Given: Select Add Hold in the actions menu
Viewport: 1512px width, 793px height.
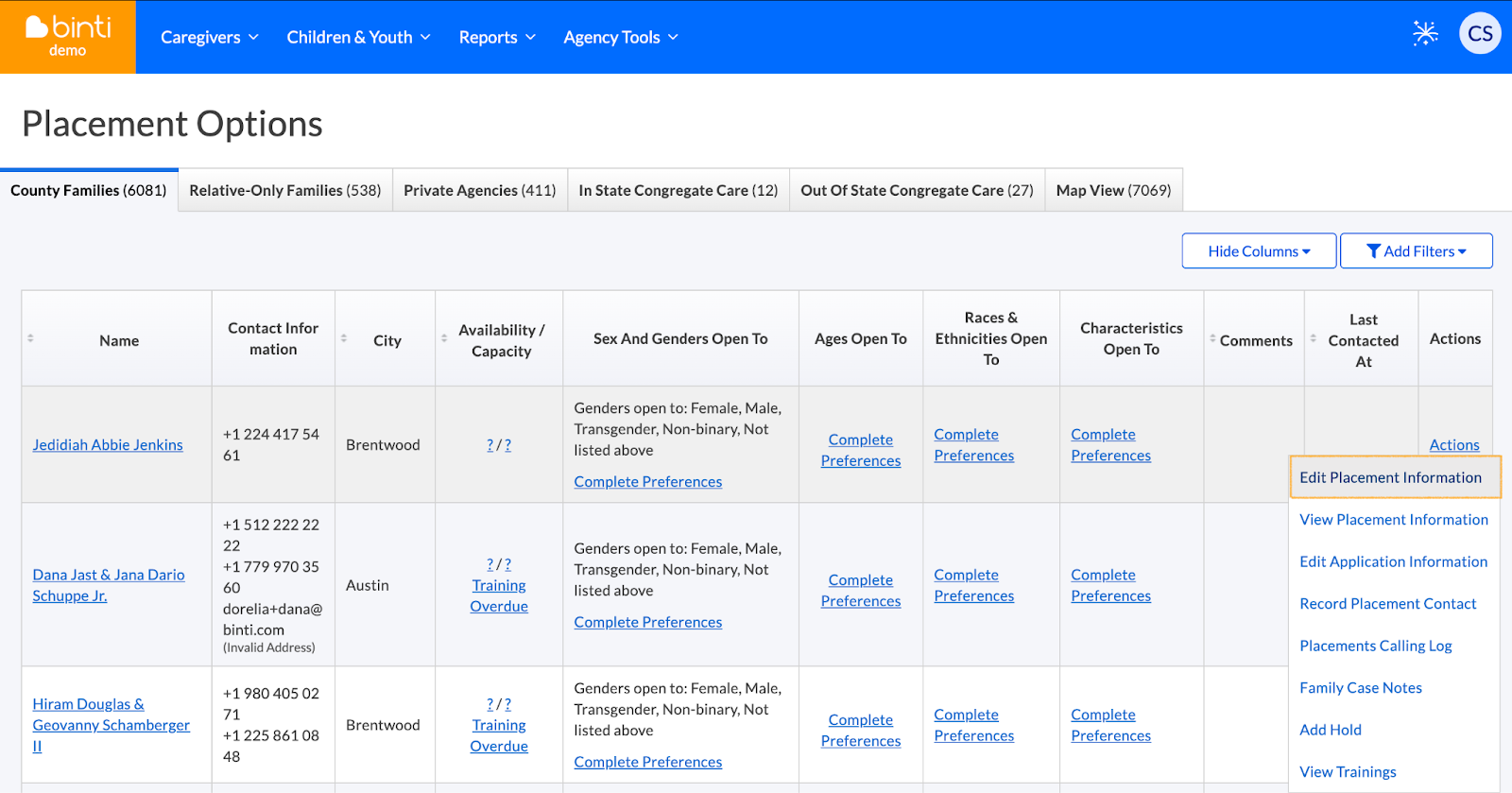Looking at the screenshot, I should pos(1331,730).
